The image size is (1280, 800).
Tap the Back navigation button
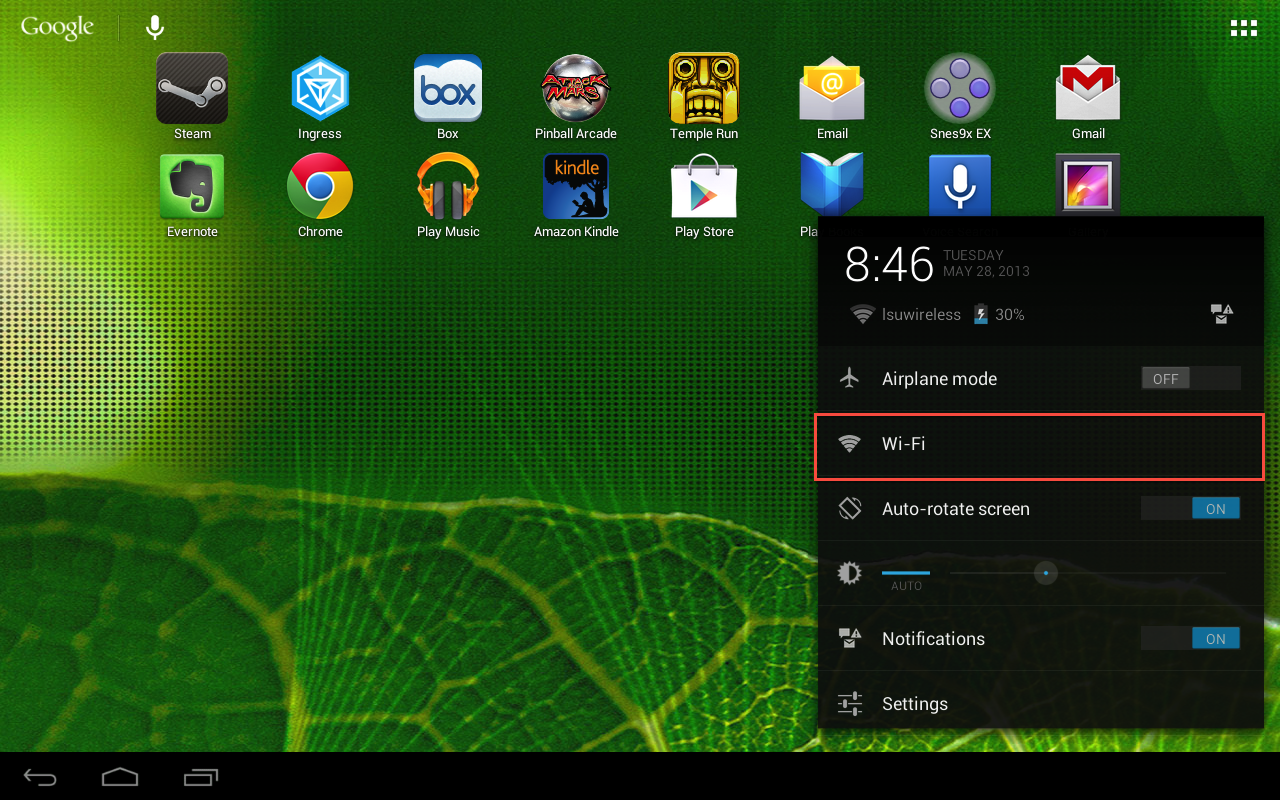pyautogui.click(x=41, y=777)
